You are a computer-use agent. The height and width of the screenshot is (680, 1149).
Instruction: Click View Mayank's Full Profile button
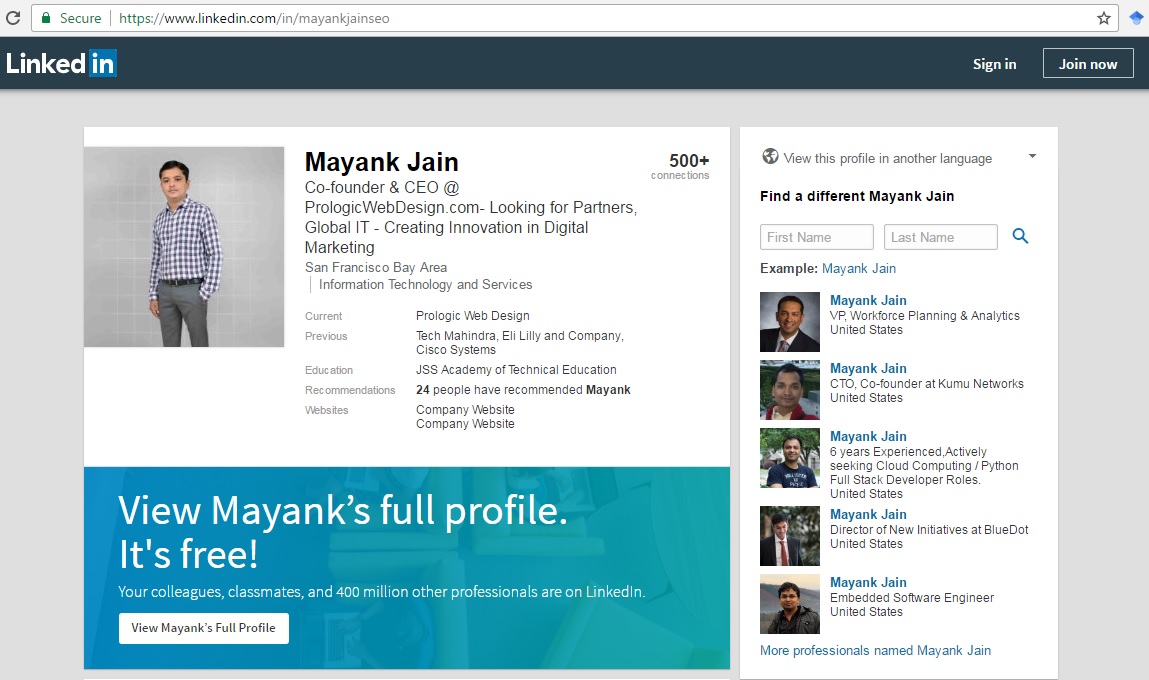(203, 628)
